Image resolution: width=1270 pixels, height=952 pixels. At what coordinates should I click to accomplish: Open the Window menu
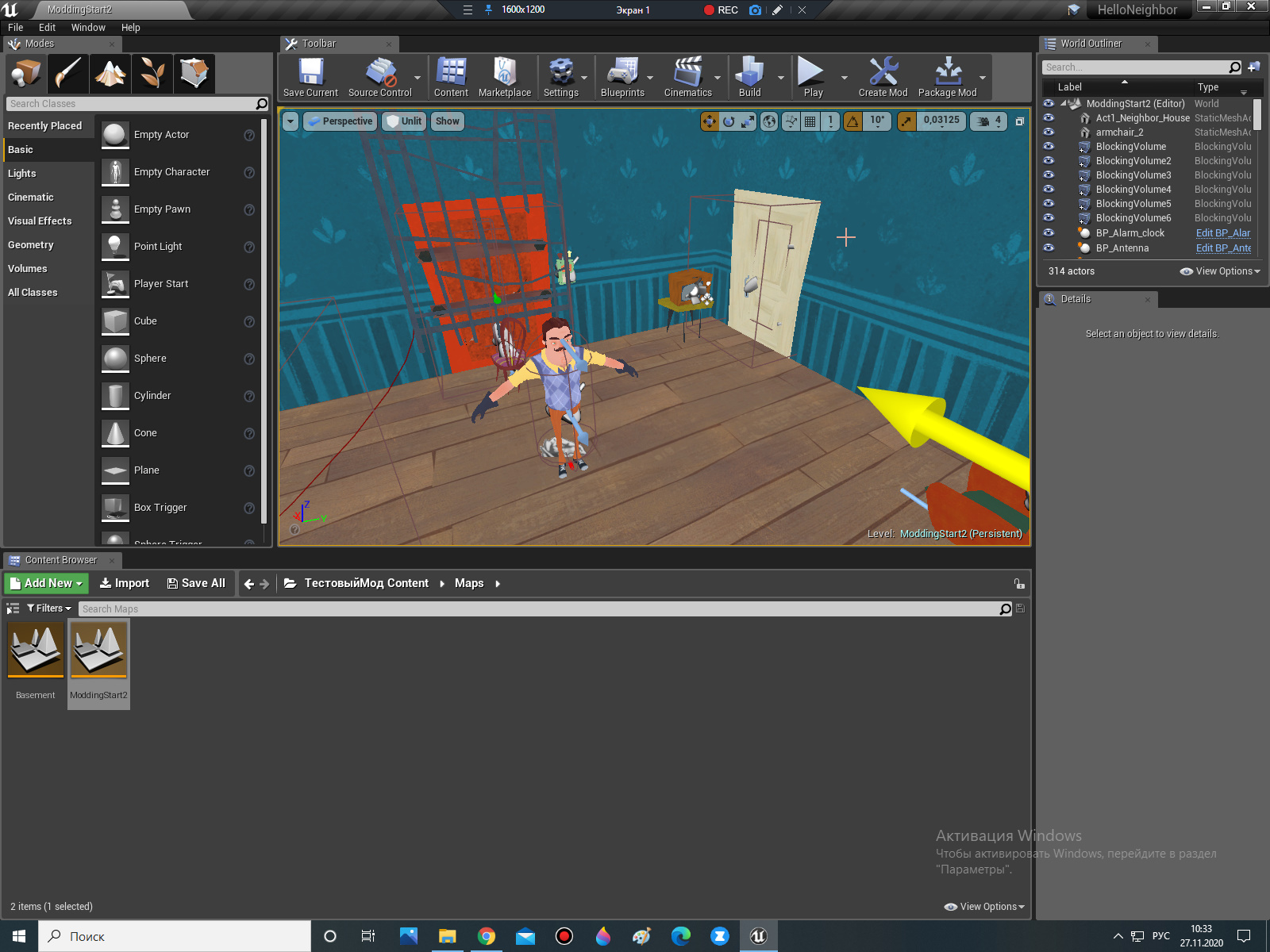pos(88,27)
